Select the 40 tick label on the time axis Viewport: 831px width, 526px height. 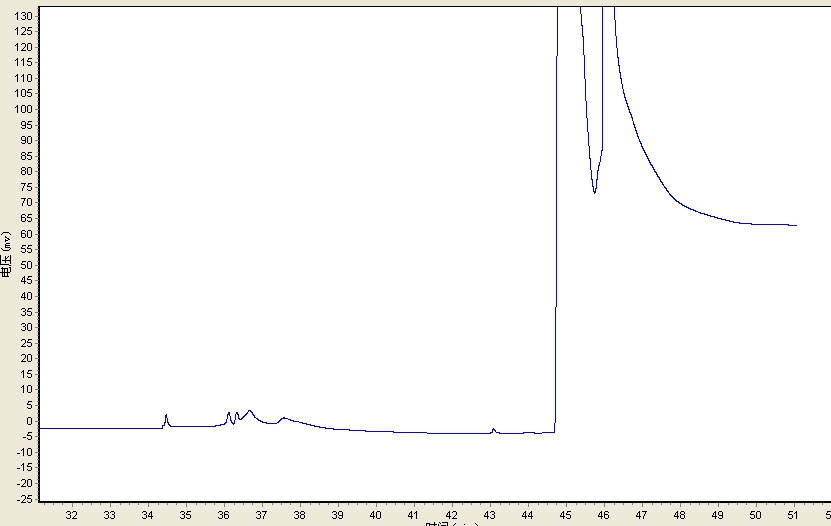(x=375, y=515)
